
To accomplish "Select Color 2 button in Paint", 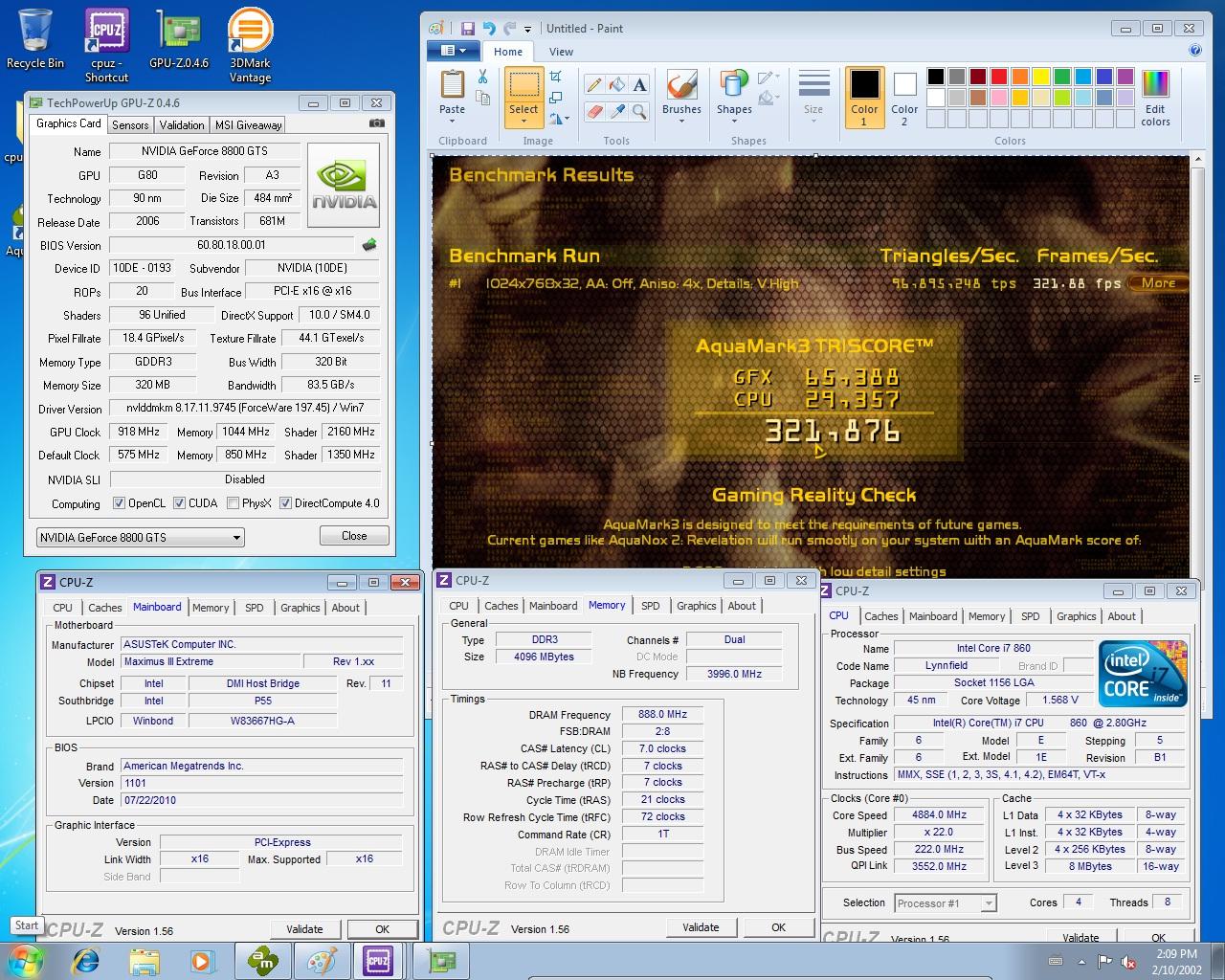I will (904, 98).
